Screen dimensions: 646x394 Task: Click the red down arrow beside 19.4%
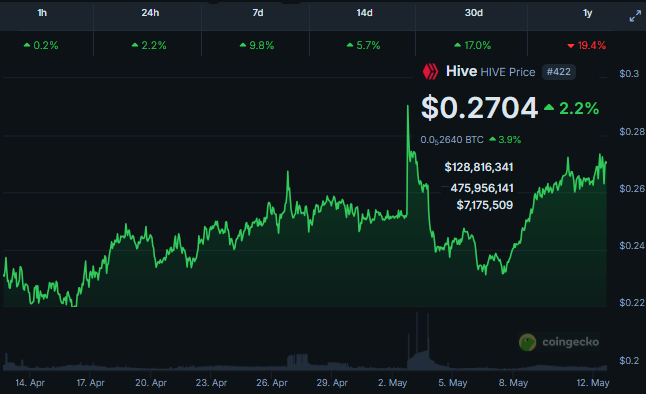click(571, 46)
